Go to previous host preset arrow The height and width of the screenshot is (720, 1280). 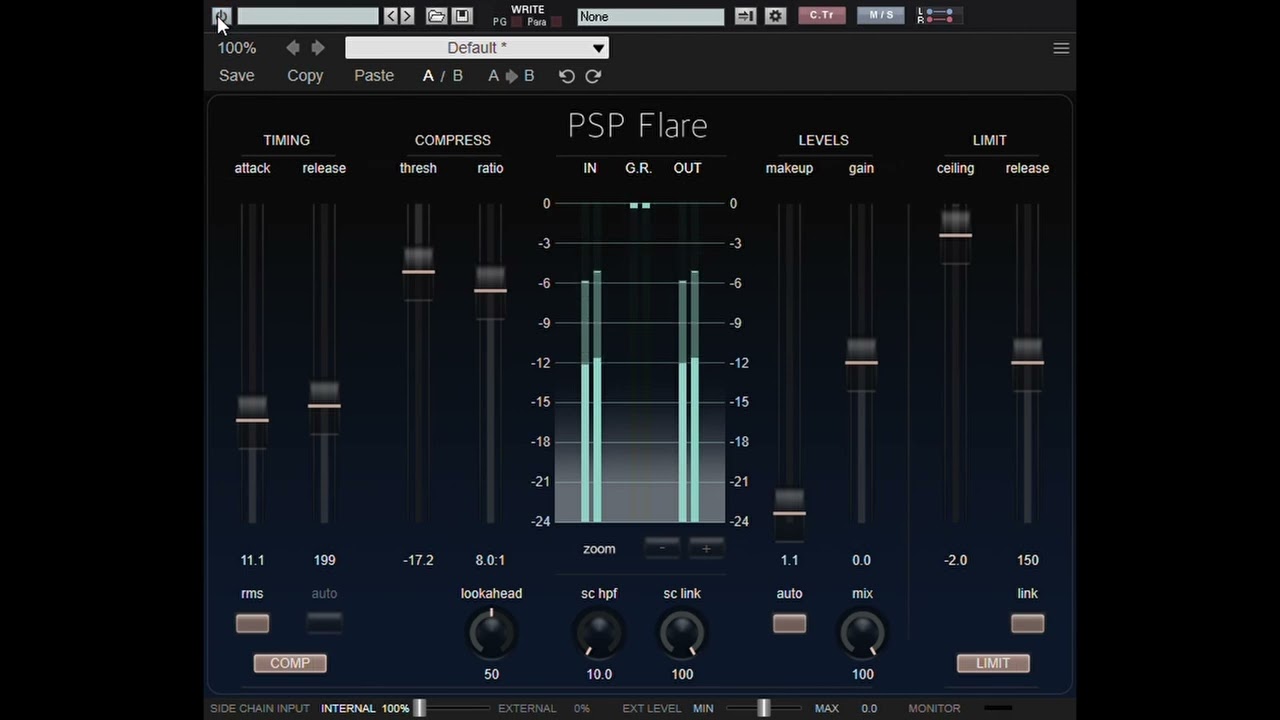click(x=391, y=16)
